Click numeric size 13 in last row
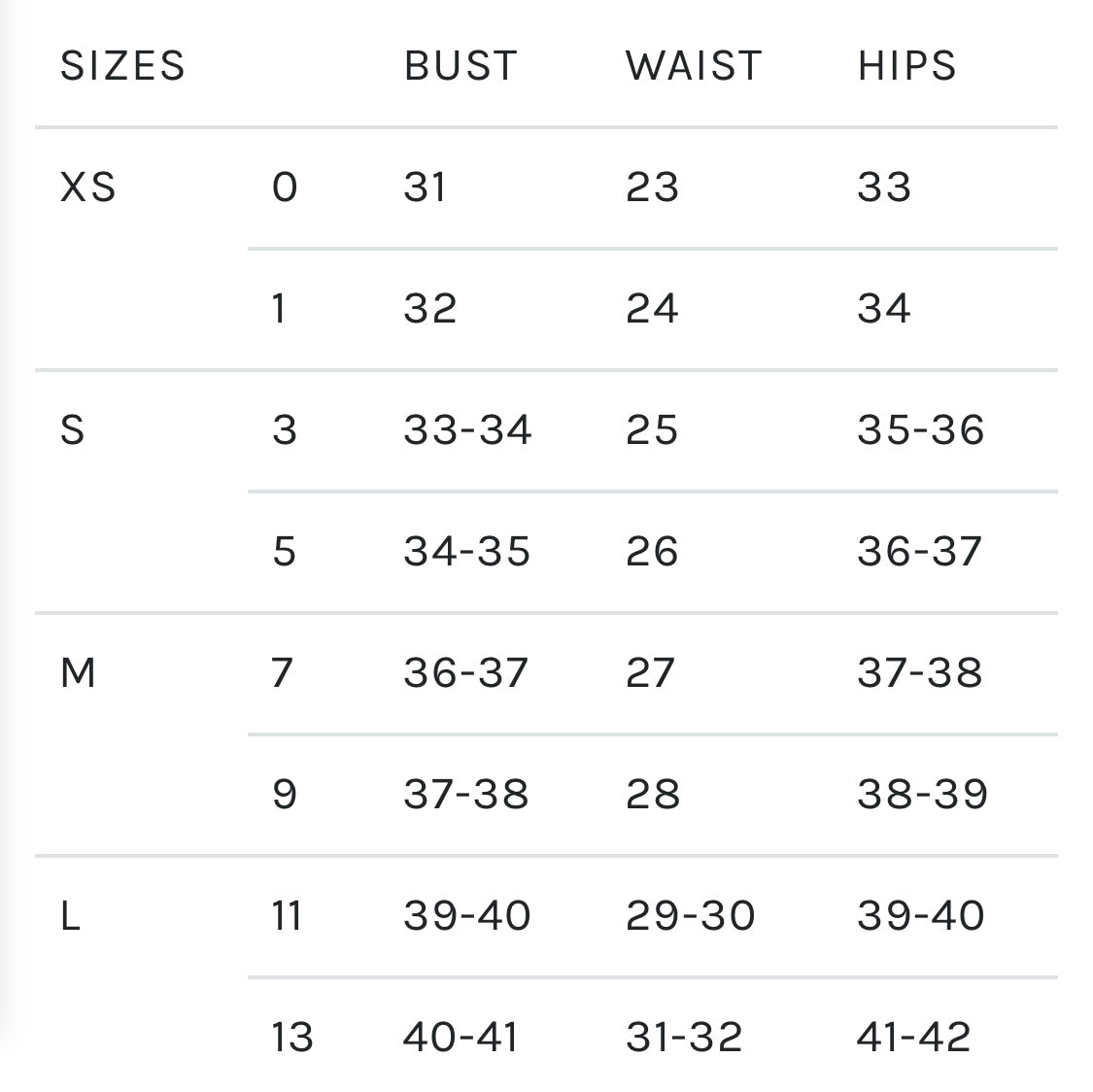The width and height of the screenshot is (1093, 1092). click(x=292, y=1037)
